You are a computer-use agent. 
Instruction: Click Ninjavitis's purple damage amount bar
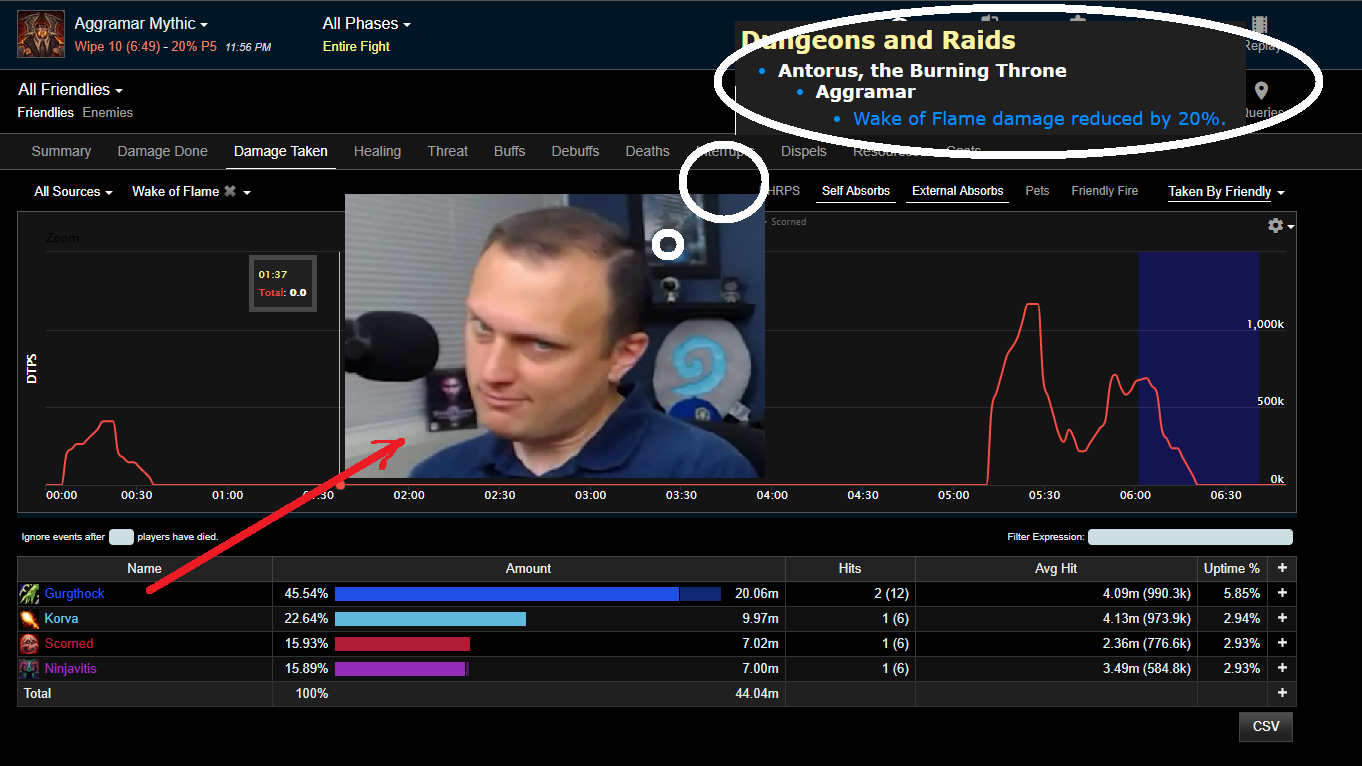click(x=402, y=669)
